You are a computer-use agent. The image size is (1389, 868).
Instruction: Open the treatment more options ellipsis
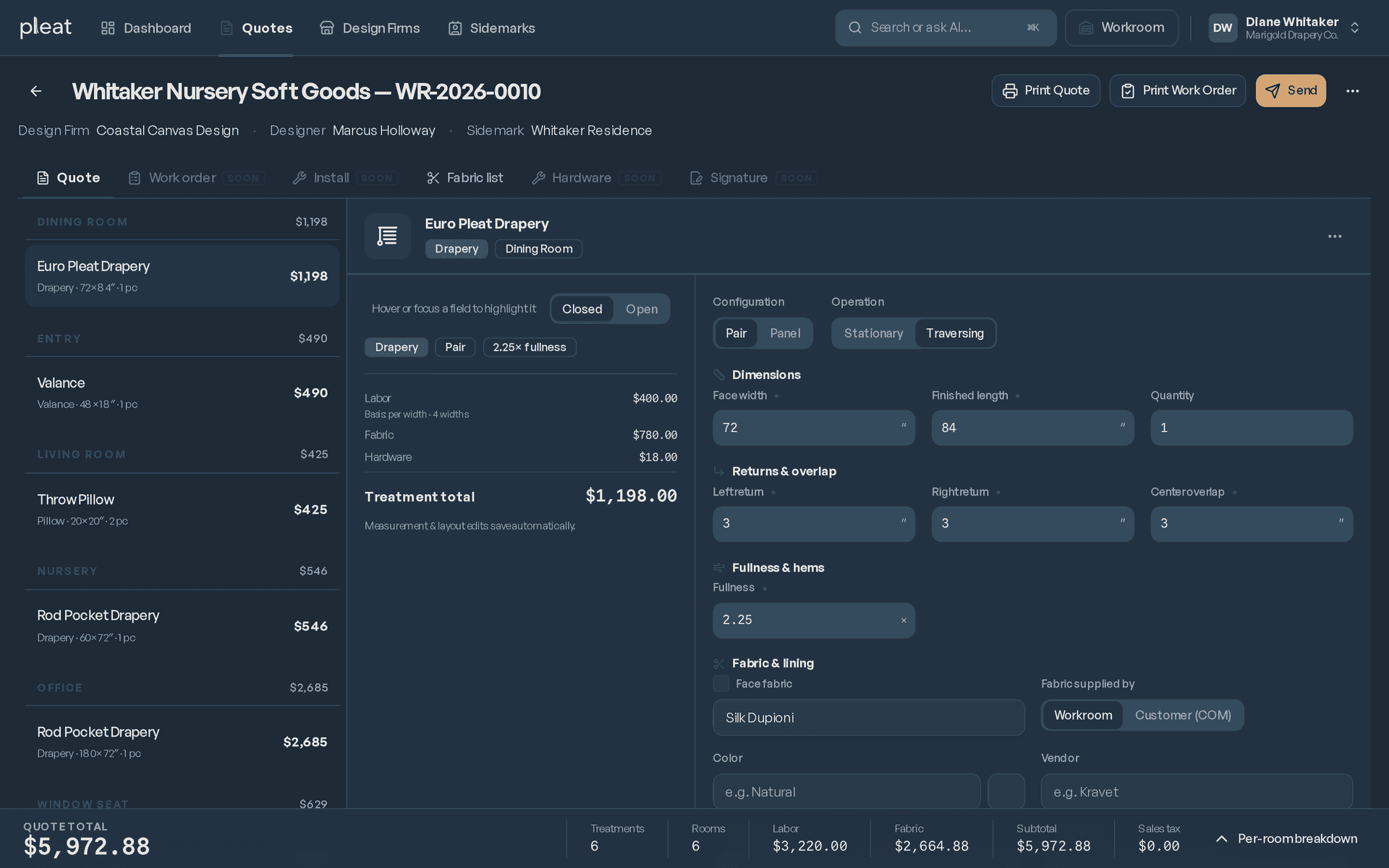1335,237
